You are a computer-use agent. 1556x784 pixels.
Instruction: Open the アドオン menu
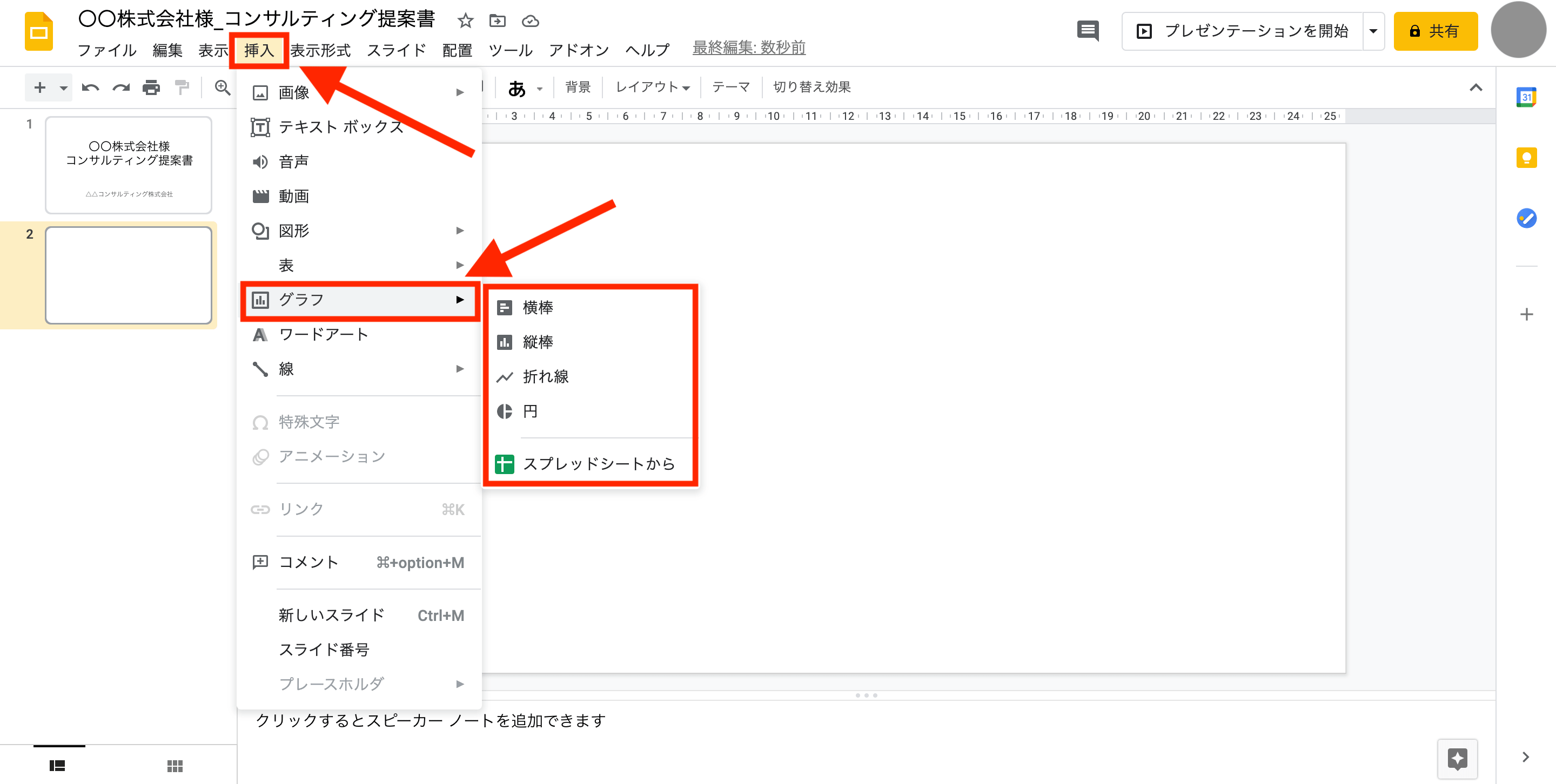tap(579, 50)
